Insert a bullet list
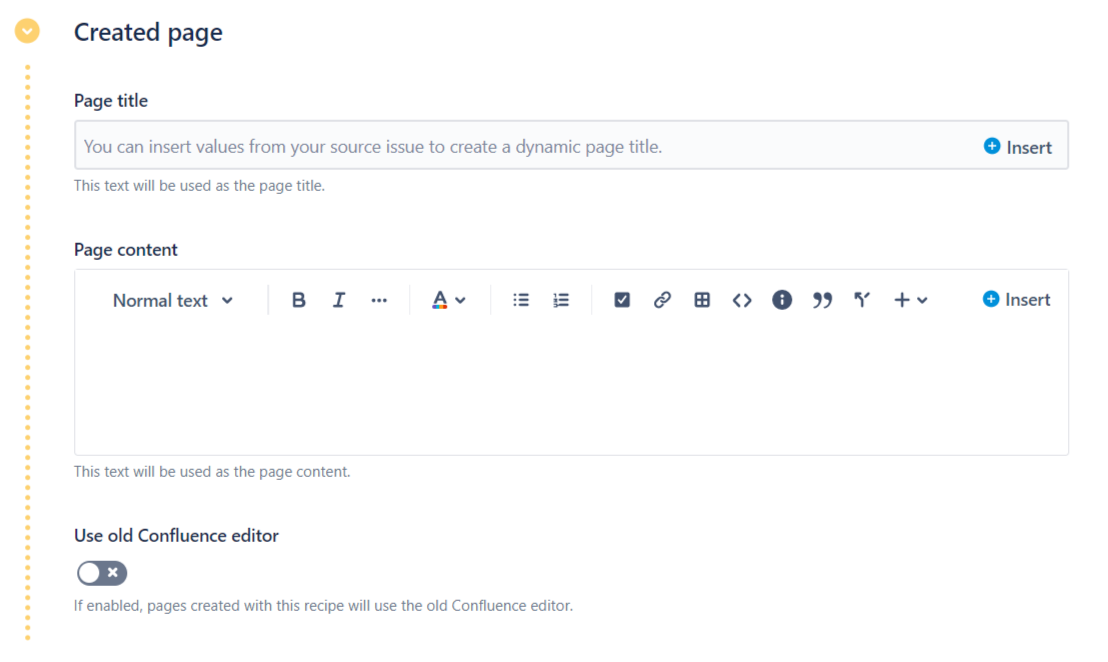The image size is (1108, 662). pyautogui.click(x=521, y=300)
